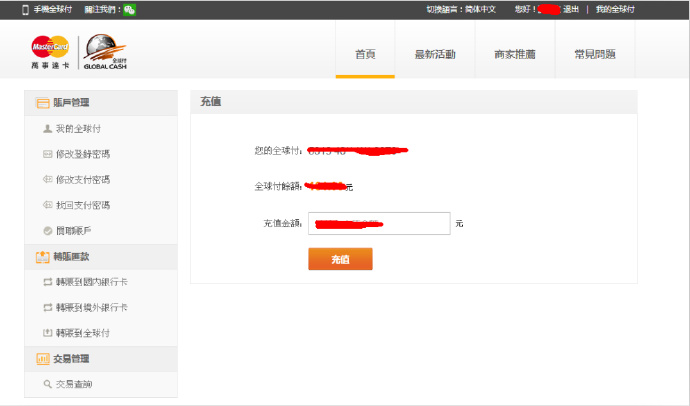Image resolution: width=690 pixels, height=406 pixels.
Task: Click the checkmark icon beside 關聯賬戶
Action: point(48,230)
